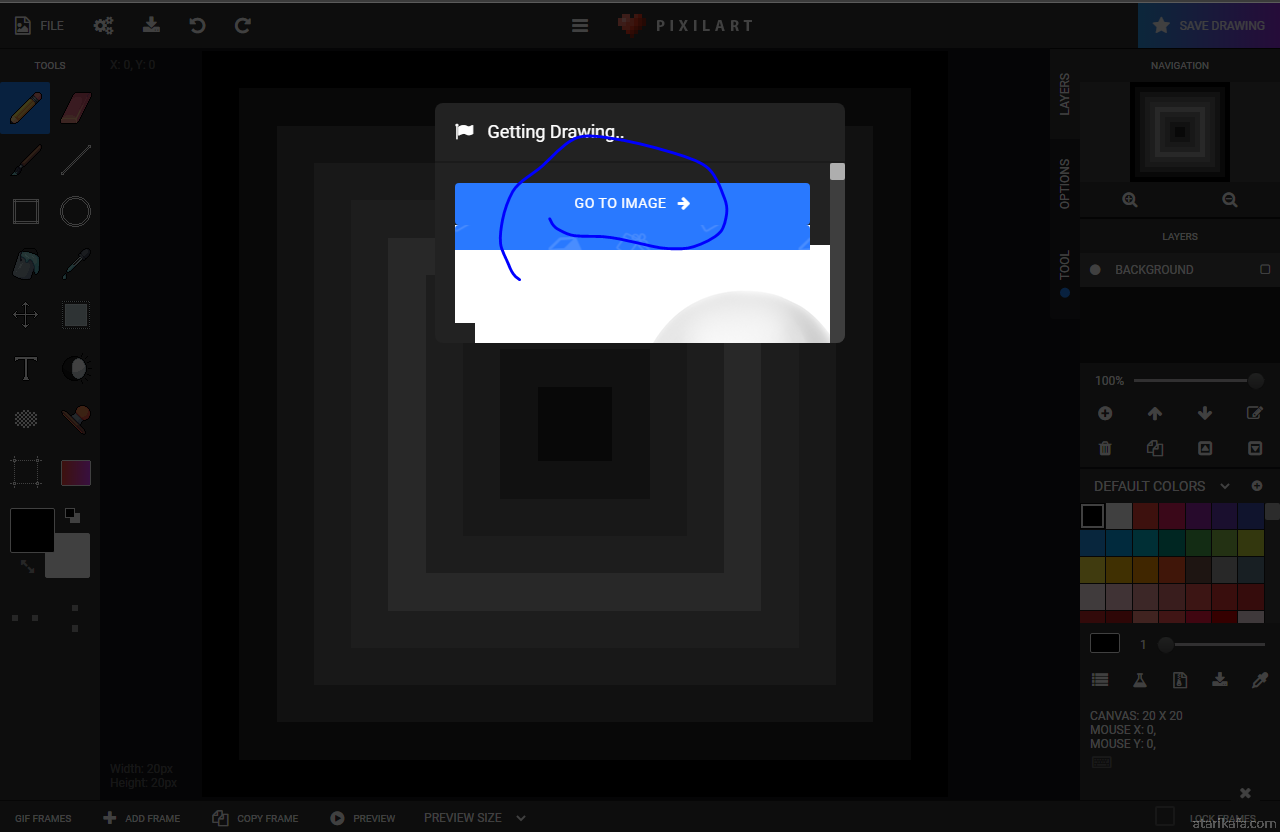Toggle Background layer visibility dot
1280x832 pixels.
click(x=1095, y=270)
